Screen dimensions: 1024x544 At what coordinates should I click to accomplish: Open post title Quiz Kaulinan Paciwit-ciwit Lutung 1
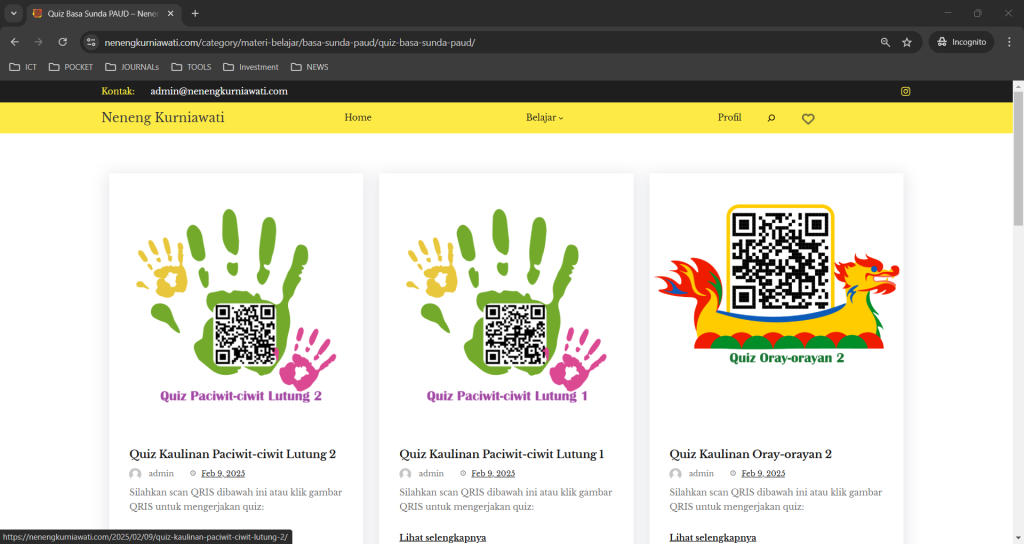point(502,454)
